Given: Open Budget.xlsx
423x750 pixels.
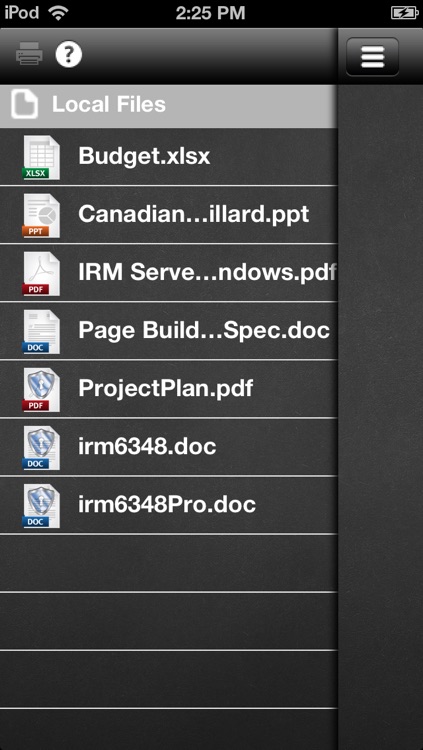Looking at the screenshot, I should tap(168, 157).
